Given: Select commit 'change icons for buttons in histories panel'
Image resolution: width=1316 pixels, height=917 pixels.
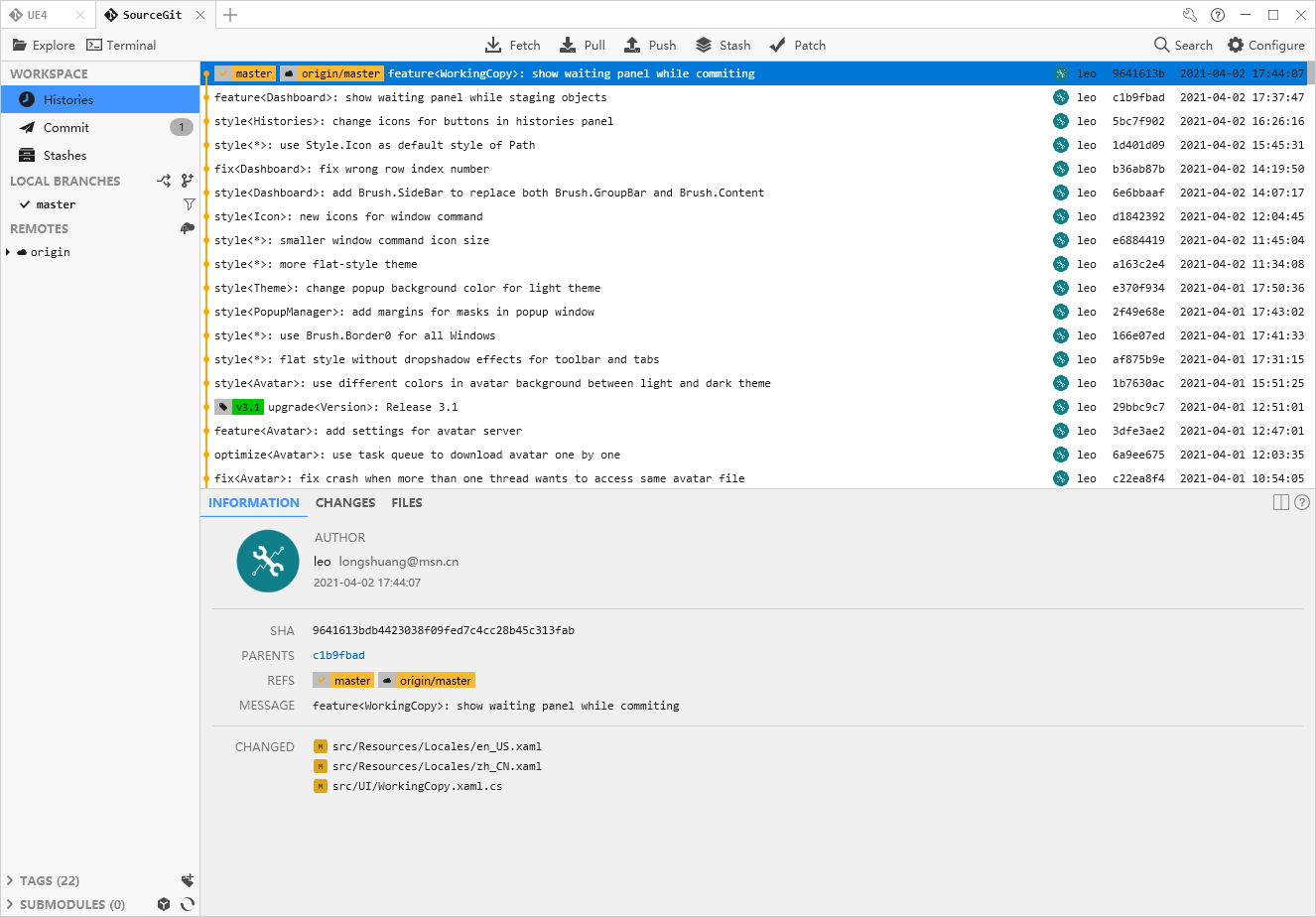Looking at the screenshot, I should (754, 121).
